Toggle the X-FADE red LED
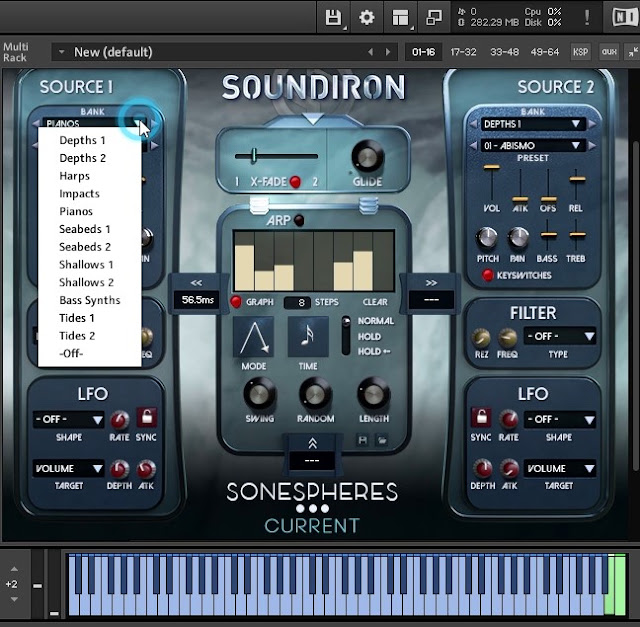The height and width of the screenshot is (627, 640). tap(295, 182)
